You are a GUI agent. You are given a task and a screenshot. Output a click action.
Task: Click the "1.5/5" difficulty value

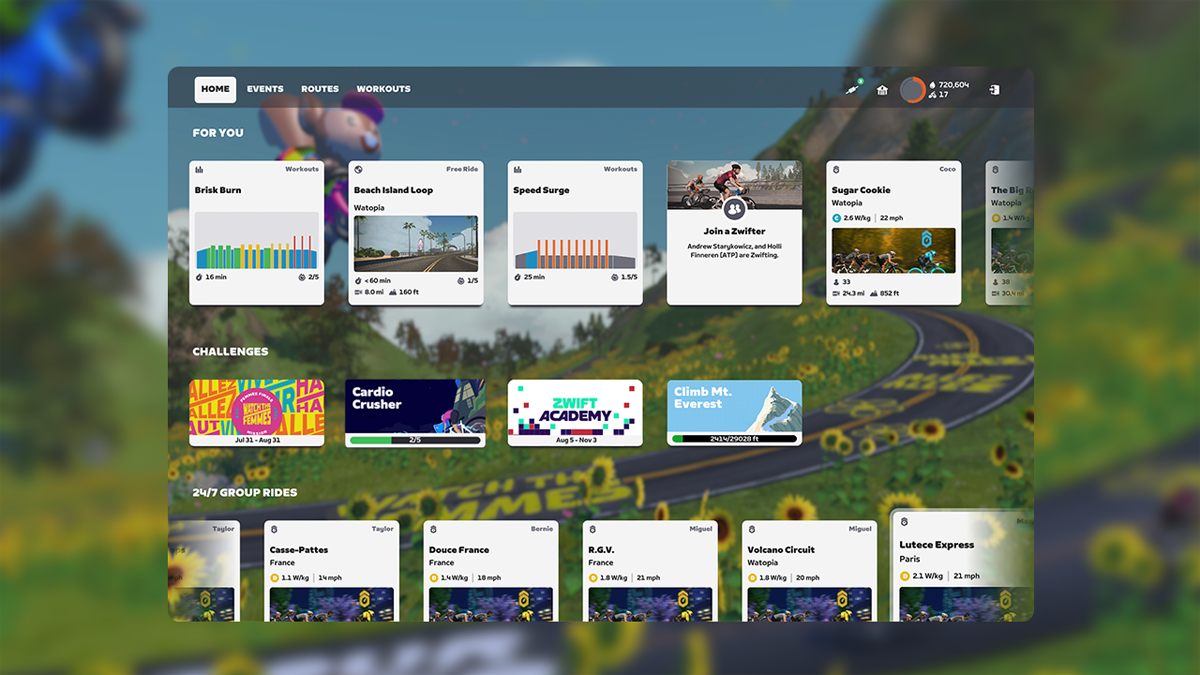coord(628,278)
